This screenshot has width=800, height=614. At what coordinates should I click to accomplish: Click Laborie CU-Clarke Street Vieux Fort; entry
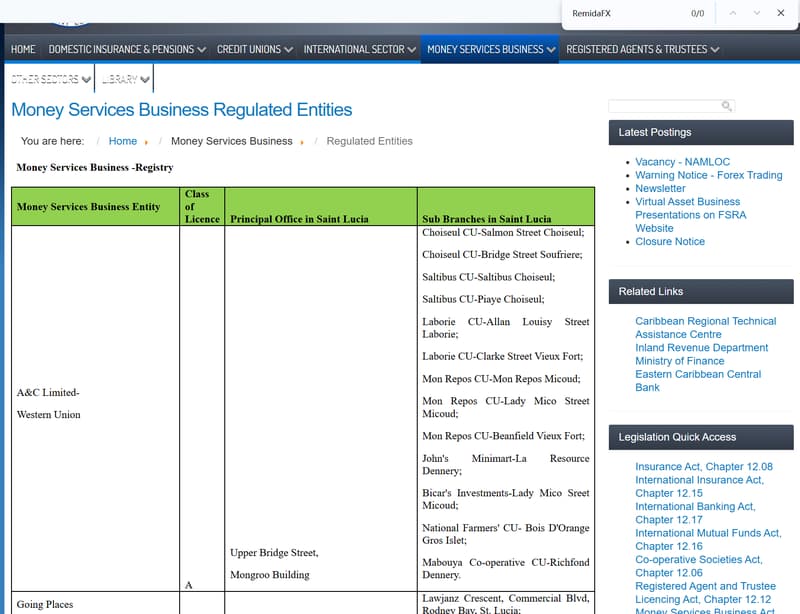(x=503, y=356)
